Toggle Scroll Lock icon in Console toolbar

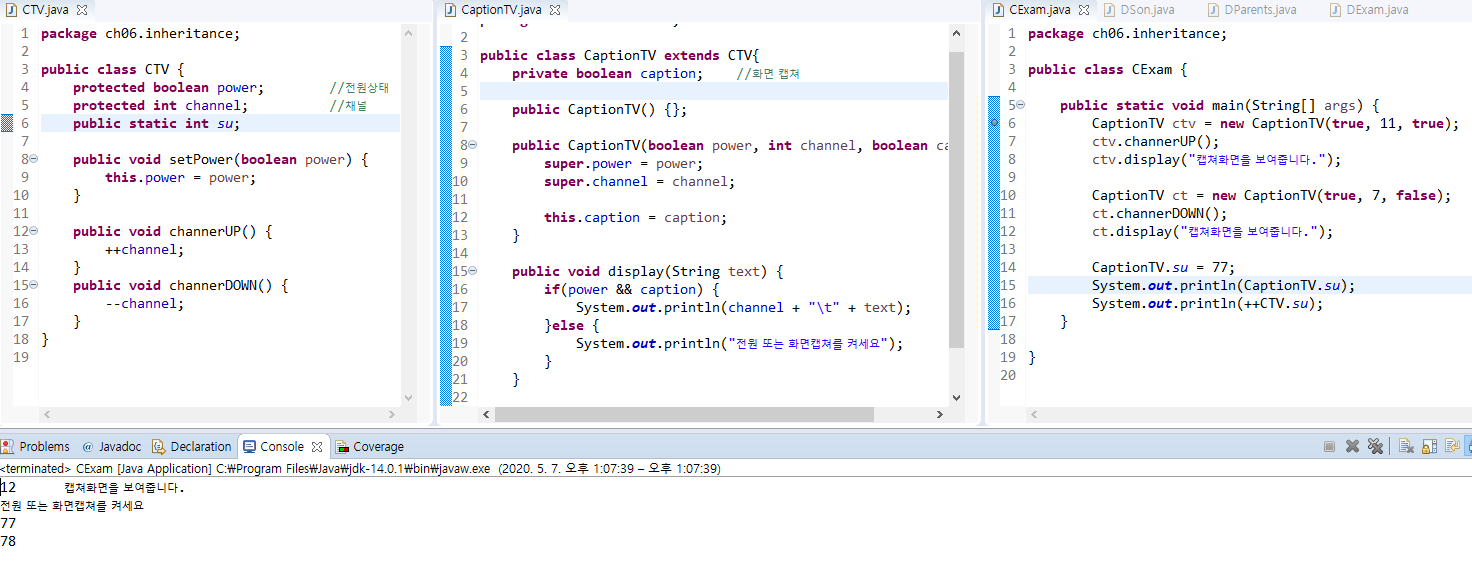click(x=1430, y=446)
